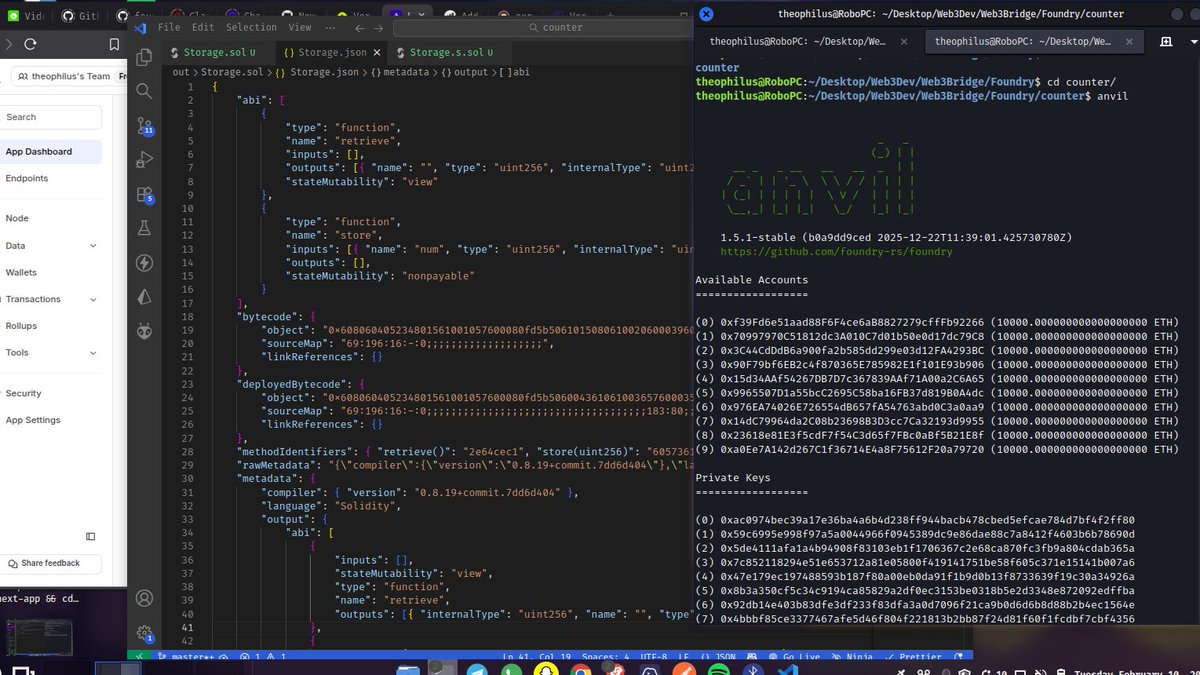
Task: Open VS Code icon in the taskbar
Action: coord(787,667)
